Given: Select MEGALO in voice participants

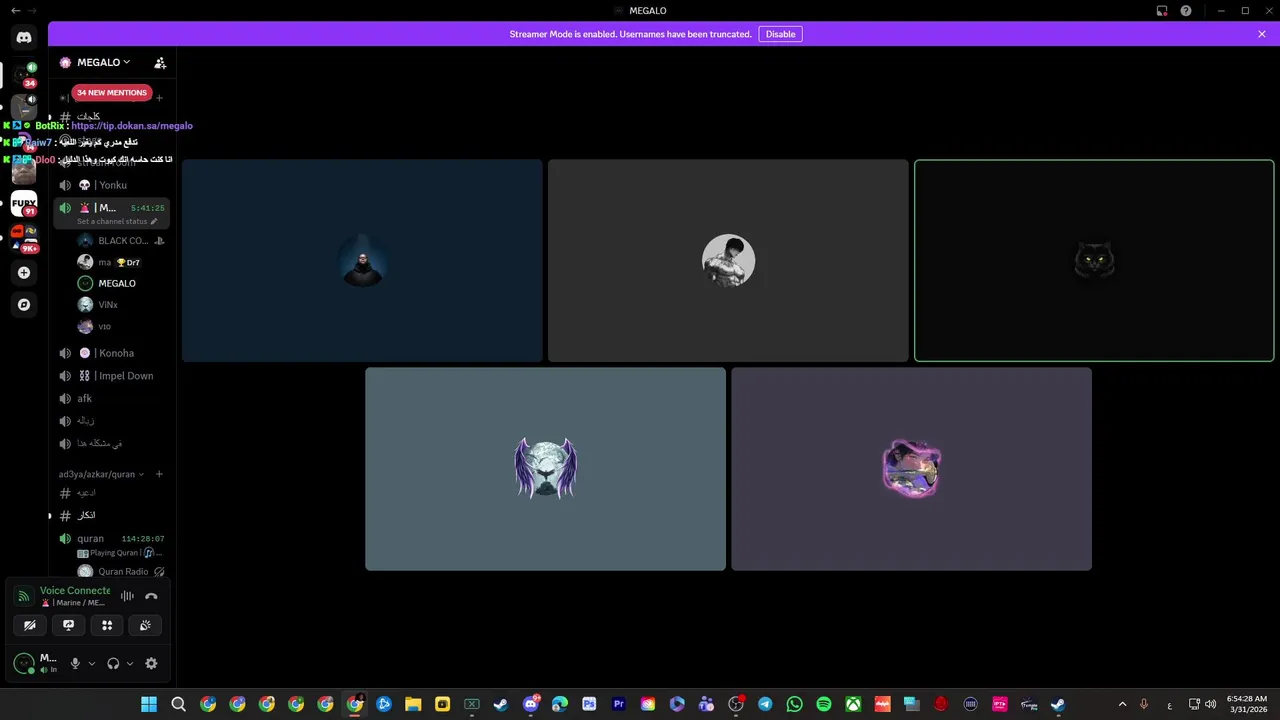Looking at the screenshot, I should tap(121, 283).
